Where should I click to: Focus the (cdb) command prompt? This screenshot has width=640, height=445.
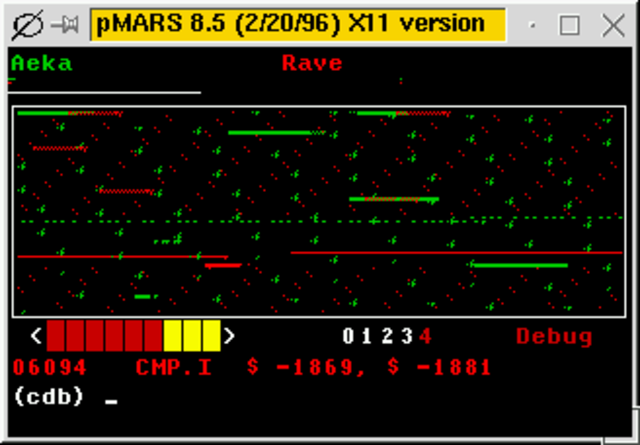point(49,396)
